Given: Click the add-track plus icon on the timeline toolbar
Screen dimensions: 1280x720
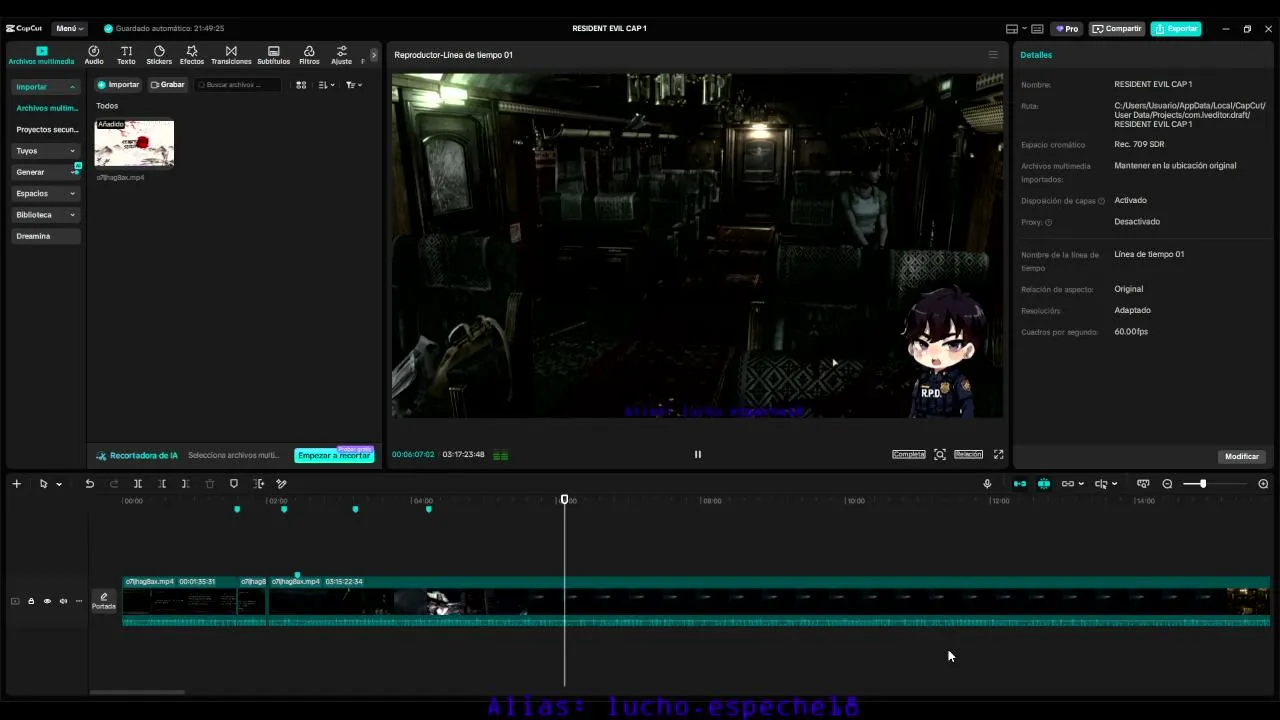Looking at the screenshot, I should pos(16,484).
